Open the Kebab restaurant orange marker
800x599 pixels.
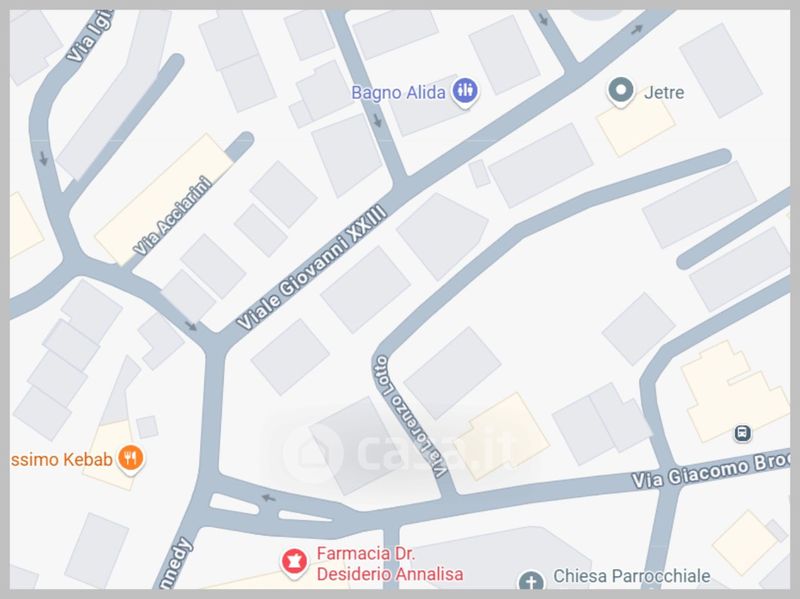coord(131,458)
